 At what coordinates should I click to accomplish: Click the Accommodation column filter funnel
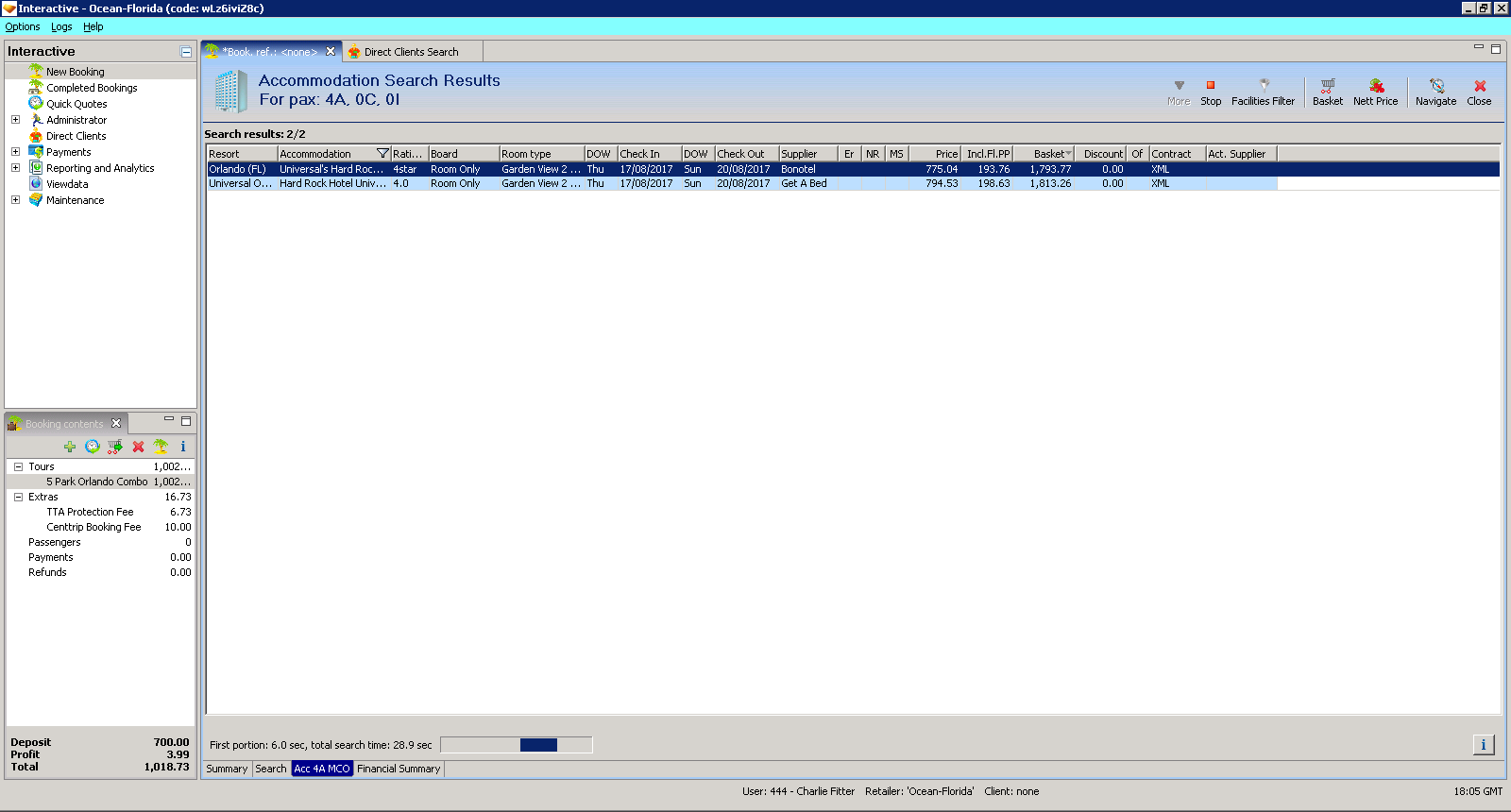pyautogui.click(x=382, y=153)
